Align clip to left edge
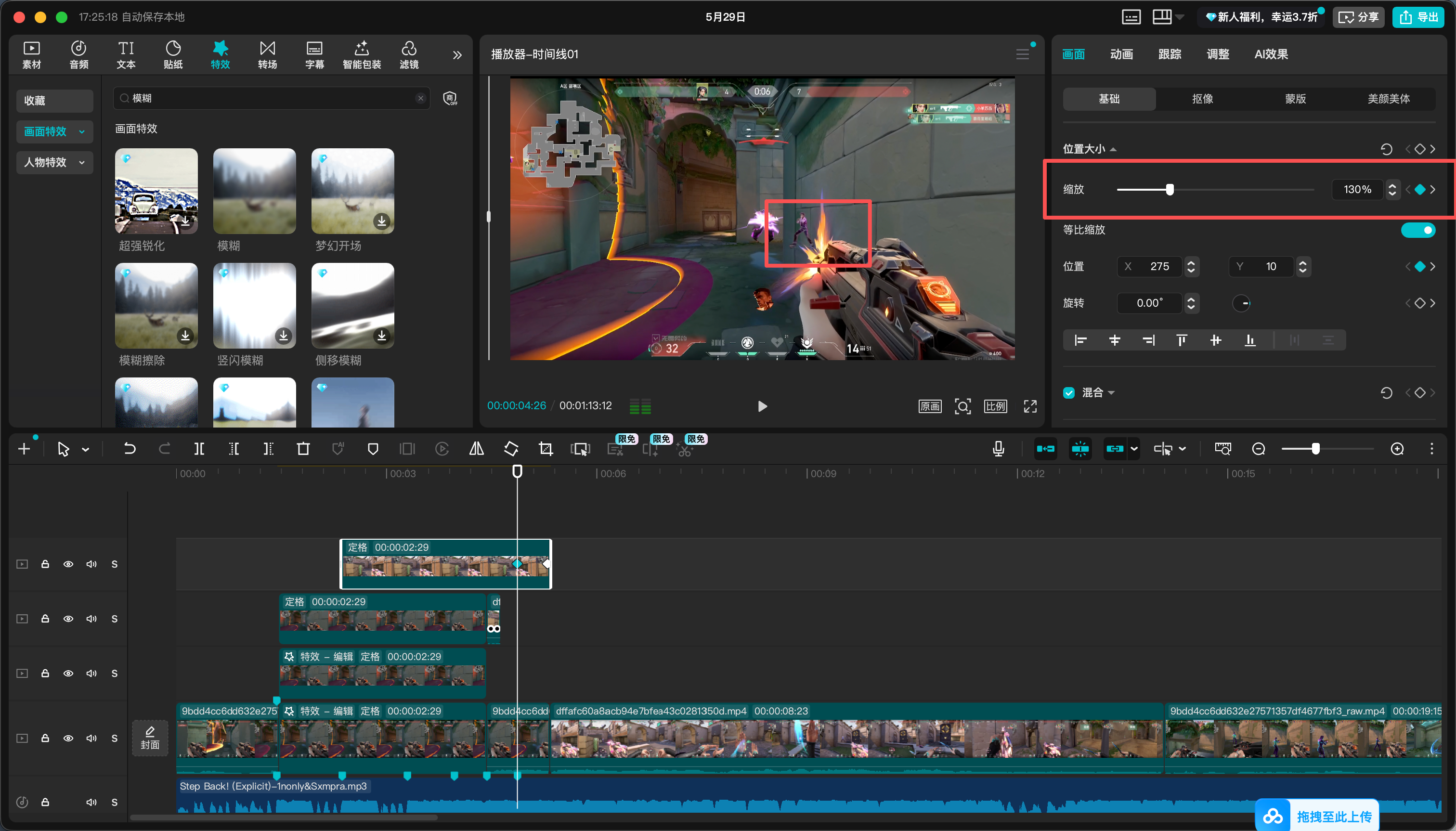 pyautogui.click(x=1080, y=341)
